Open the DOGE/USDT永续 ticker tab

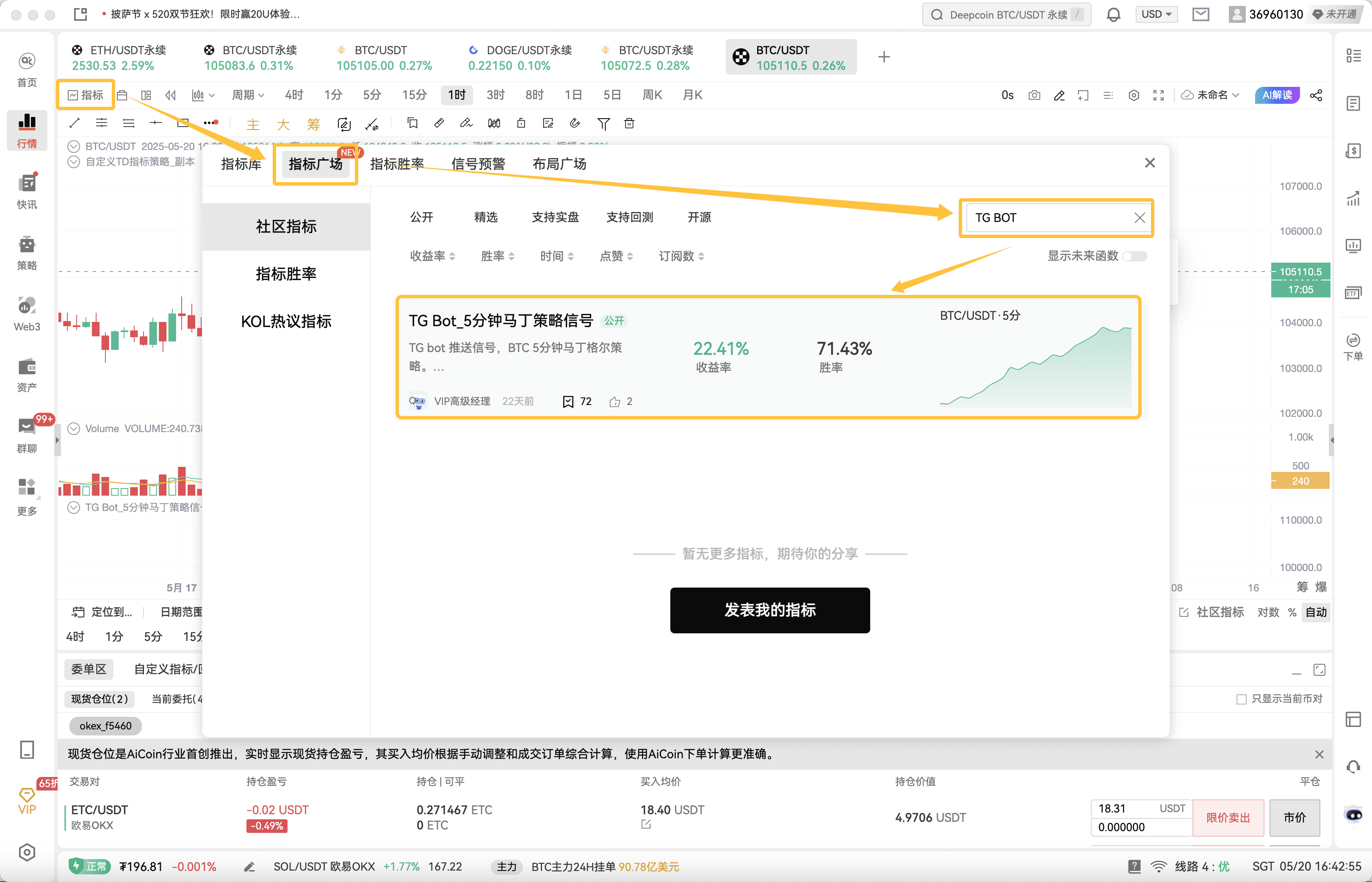click(x=520, y=57)
